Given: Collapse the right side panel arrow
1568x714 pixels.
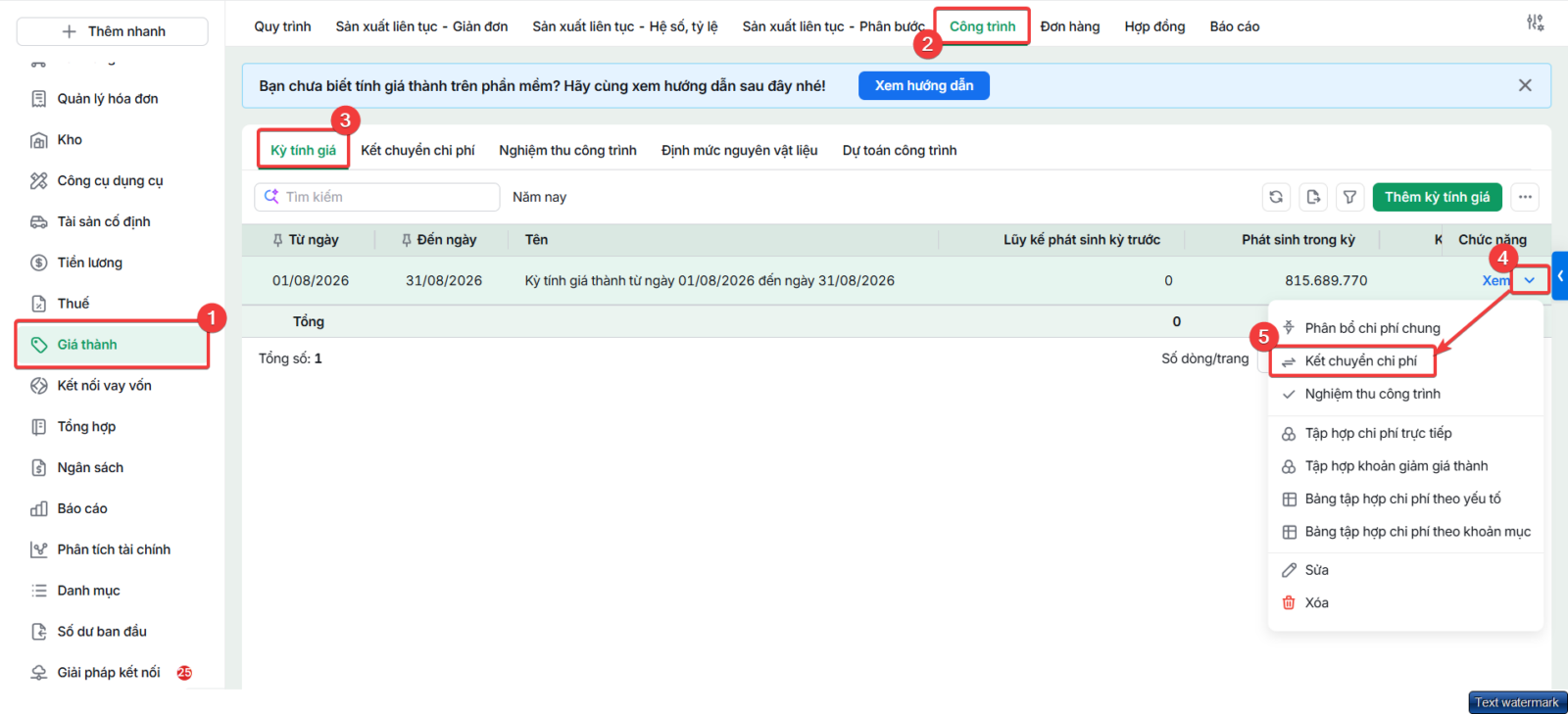Looking at the screenshot, I should point(1560,276).
